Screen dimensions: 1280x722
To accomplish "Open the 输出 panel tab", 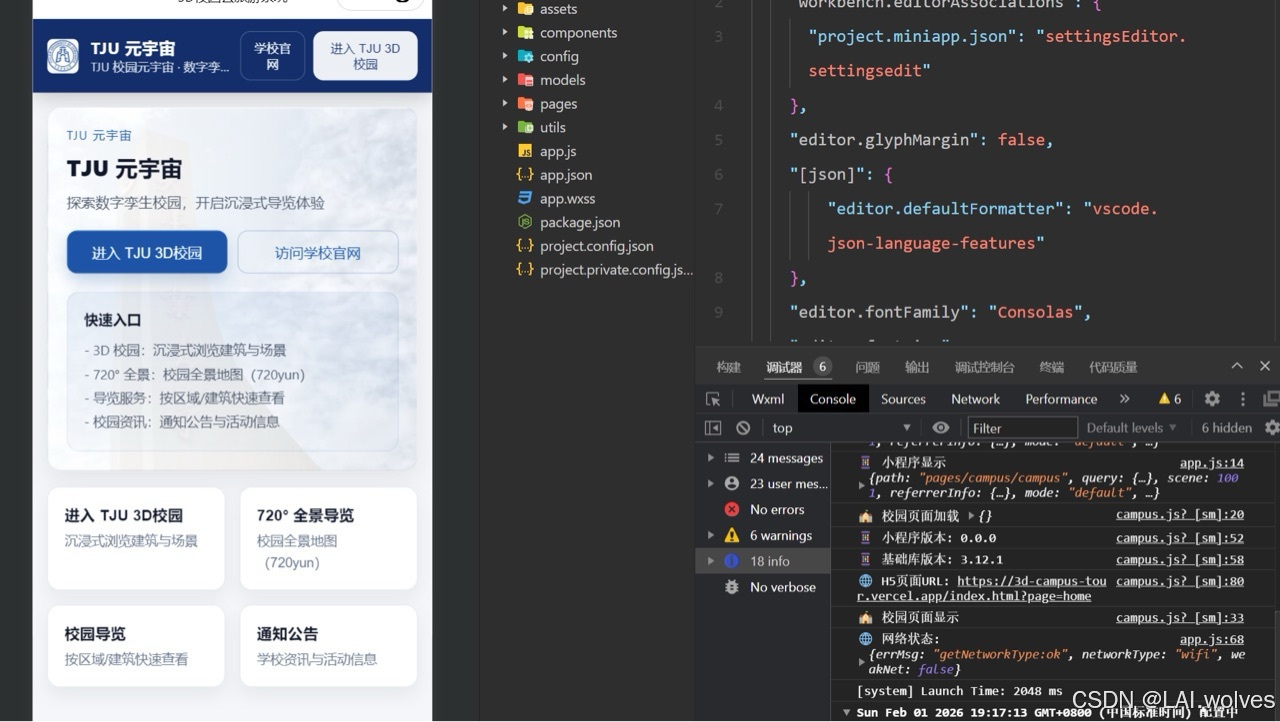I will (x=917, y=367).
